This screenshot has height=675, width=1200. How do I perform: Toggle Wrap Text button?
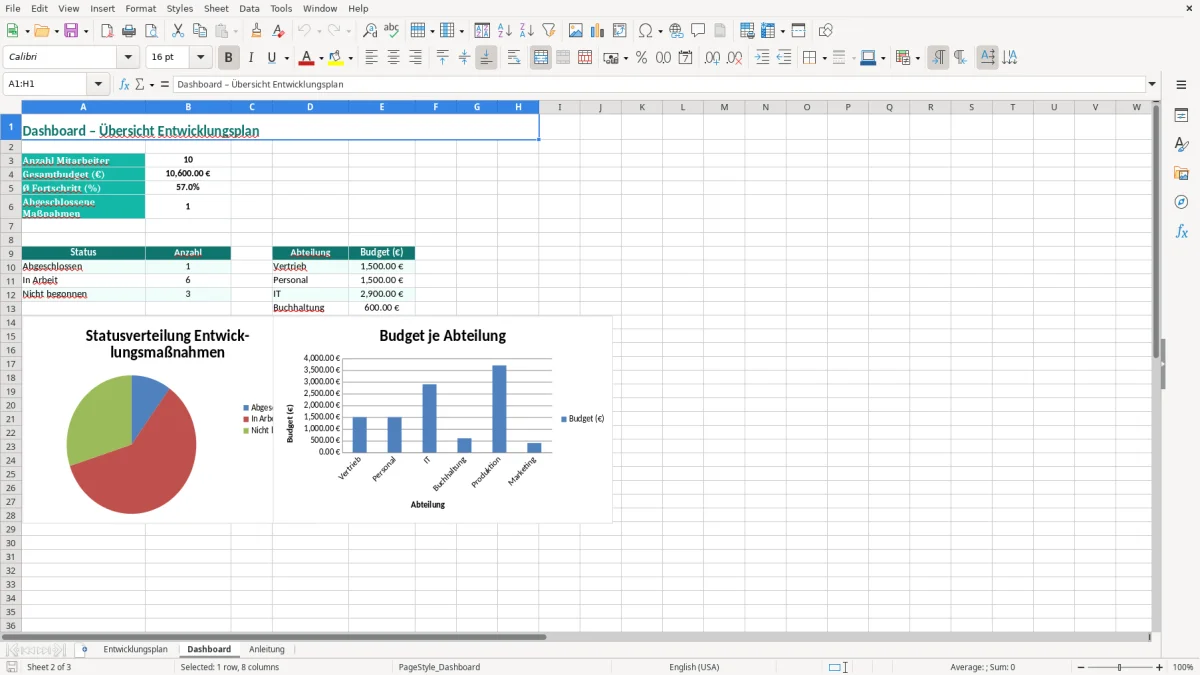[x=514, y=58]
